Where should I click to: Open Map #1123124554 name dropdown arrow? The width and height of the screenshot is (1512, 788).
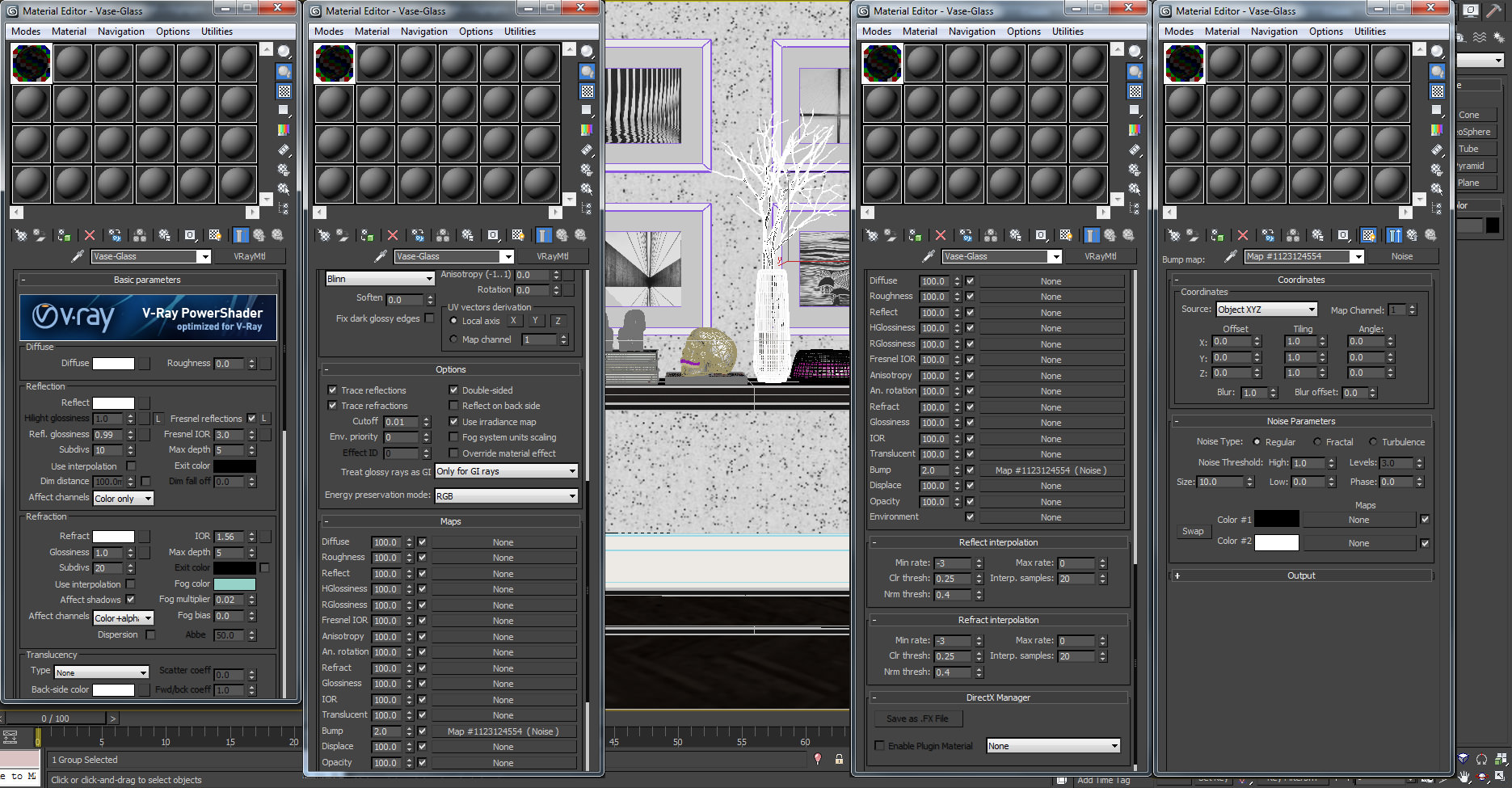[x=1358, y=256]
